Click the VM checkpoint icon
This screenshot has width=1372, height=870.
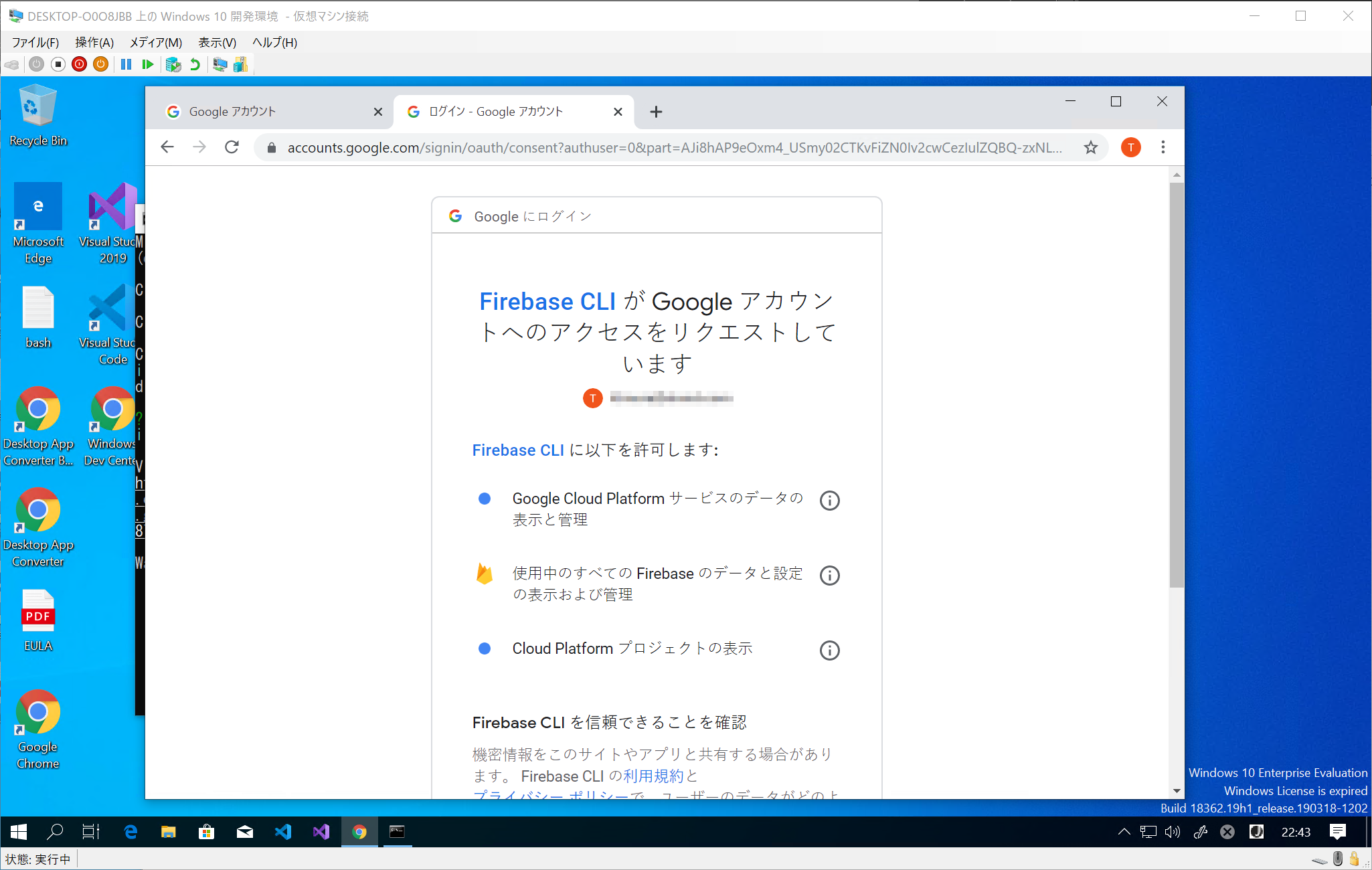pos(173,64)
